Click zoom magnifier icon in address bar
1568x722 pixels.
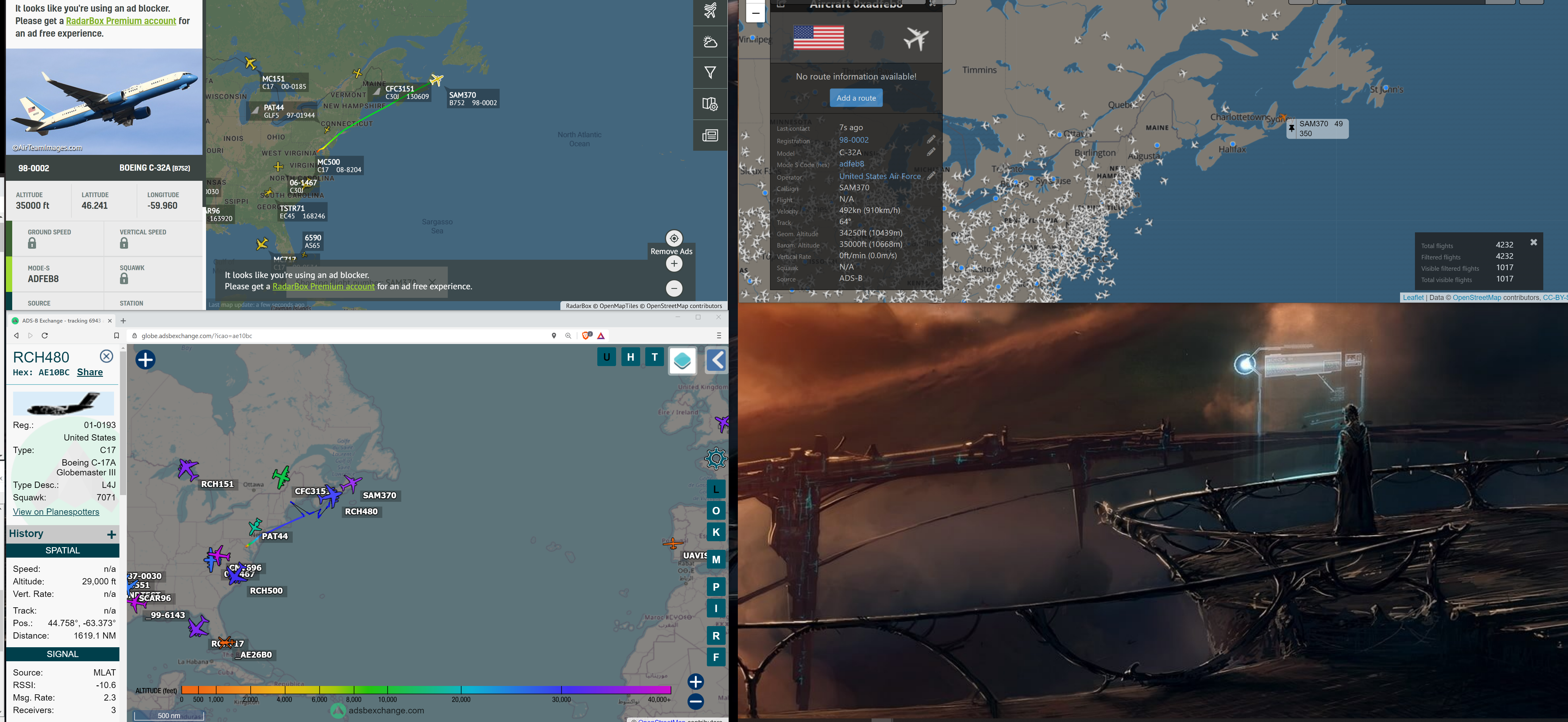click(568, 335)
